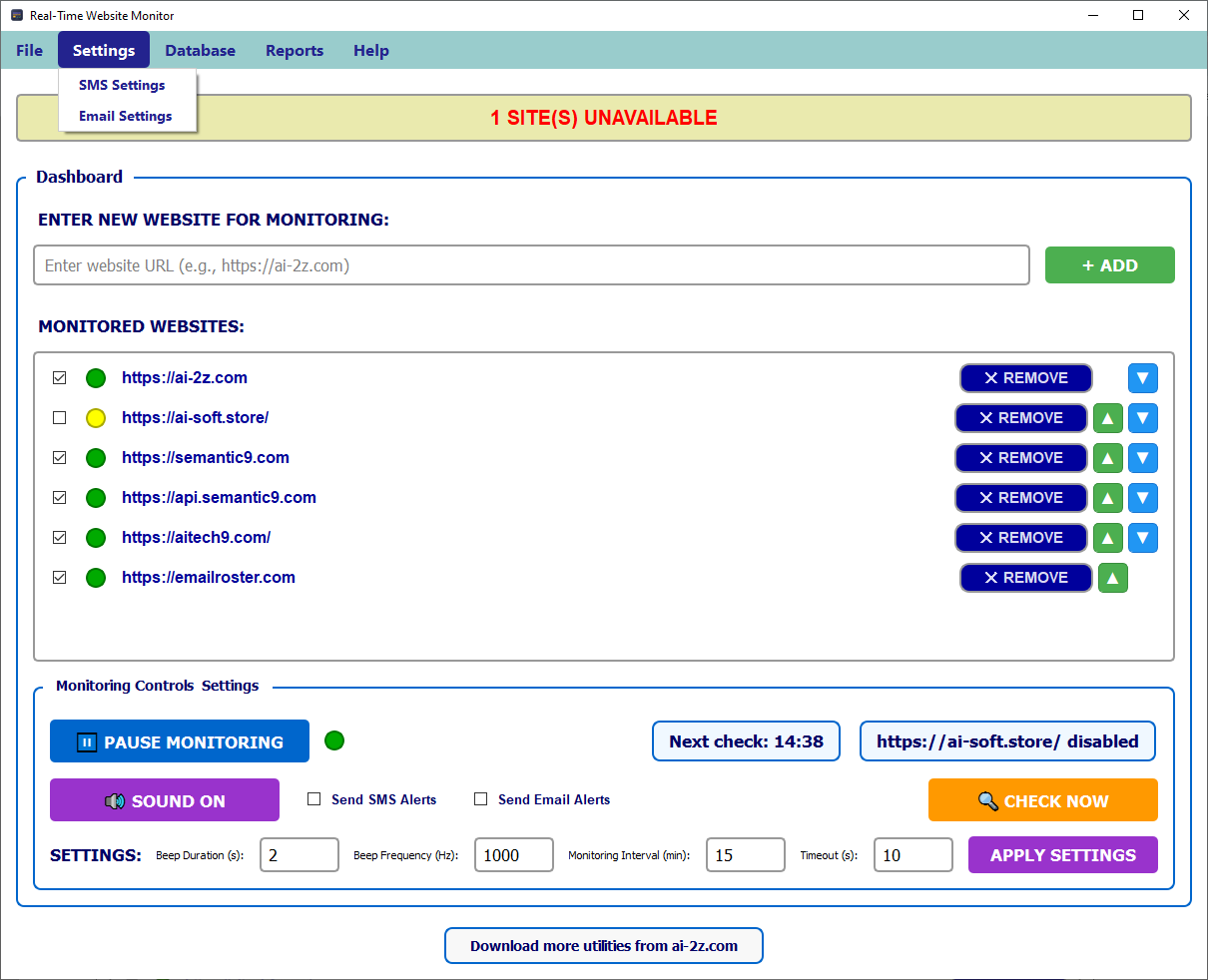Click the green status dot beside PAUSE MONITORING
Viewport: 1208px width, 980px height.
[x=334, y=740]
